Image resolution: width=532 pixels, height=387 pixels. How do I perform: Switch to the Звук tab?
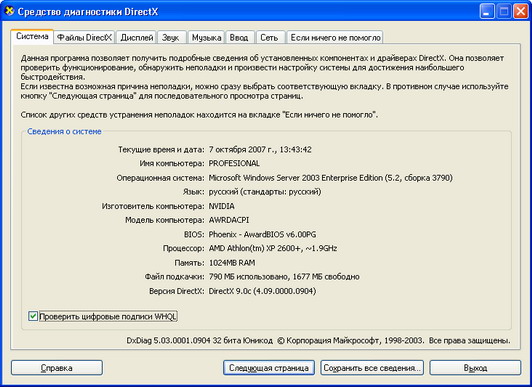click(x=171, y=38)
